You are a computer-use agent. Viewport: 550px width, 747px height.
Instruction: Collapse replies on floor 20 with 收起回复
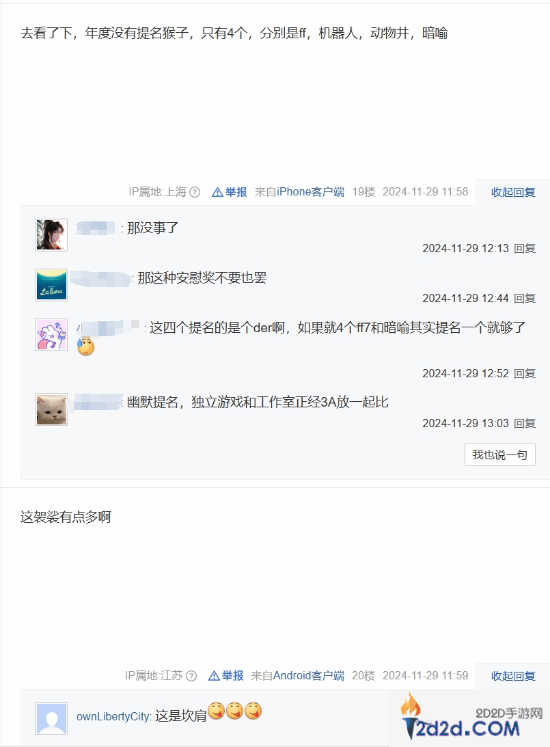513,676
